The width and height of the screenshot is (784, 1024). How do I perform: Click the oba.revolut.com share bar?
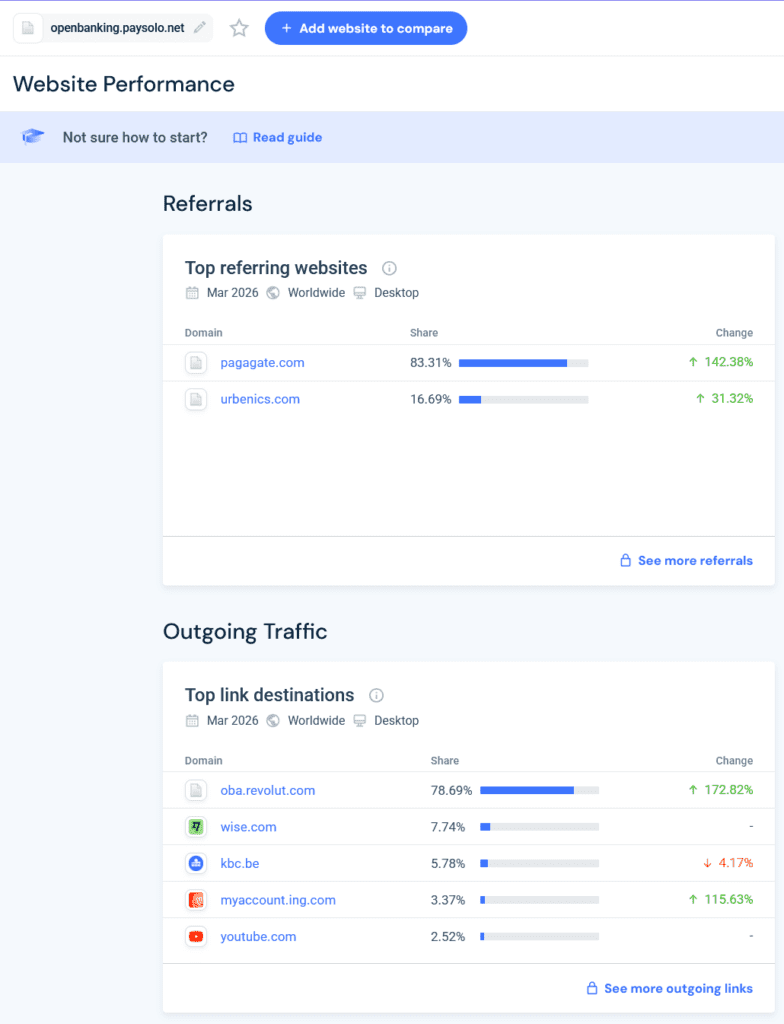539,790
